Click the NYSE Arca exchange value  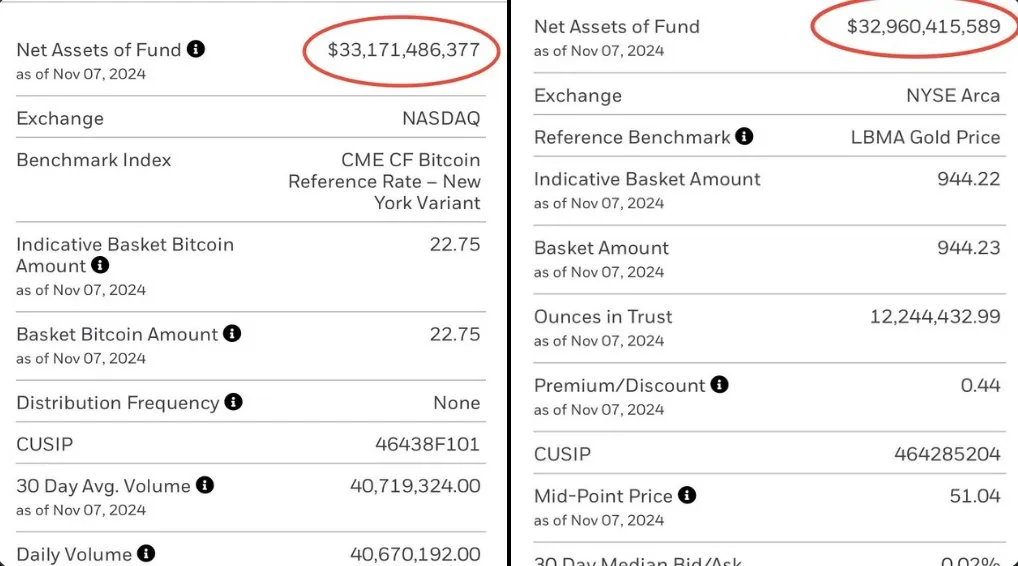[952, 96]
